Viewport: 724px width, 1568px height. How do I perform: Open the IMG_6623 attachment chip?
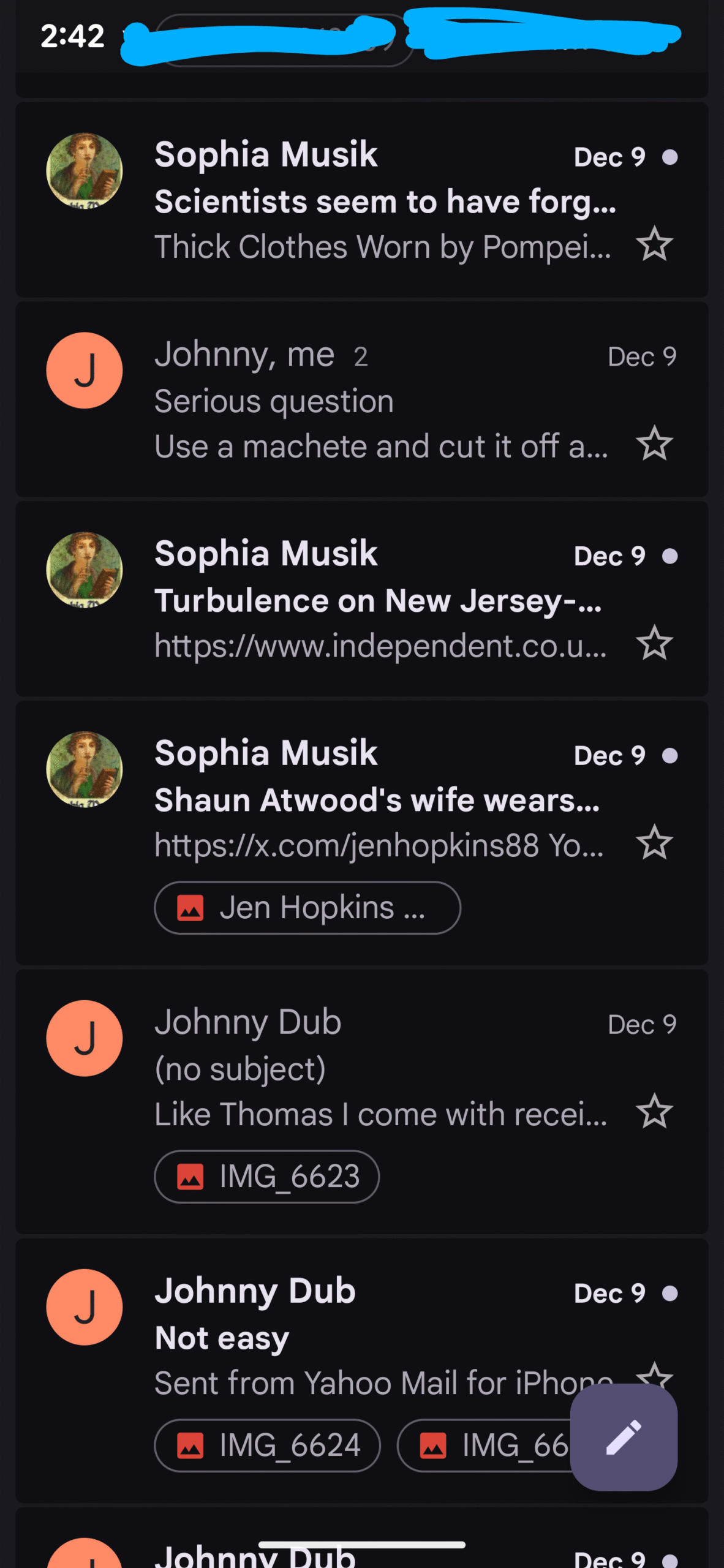(x=267, y=1177)
